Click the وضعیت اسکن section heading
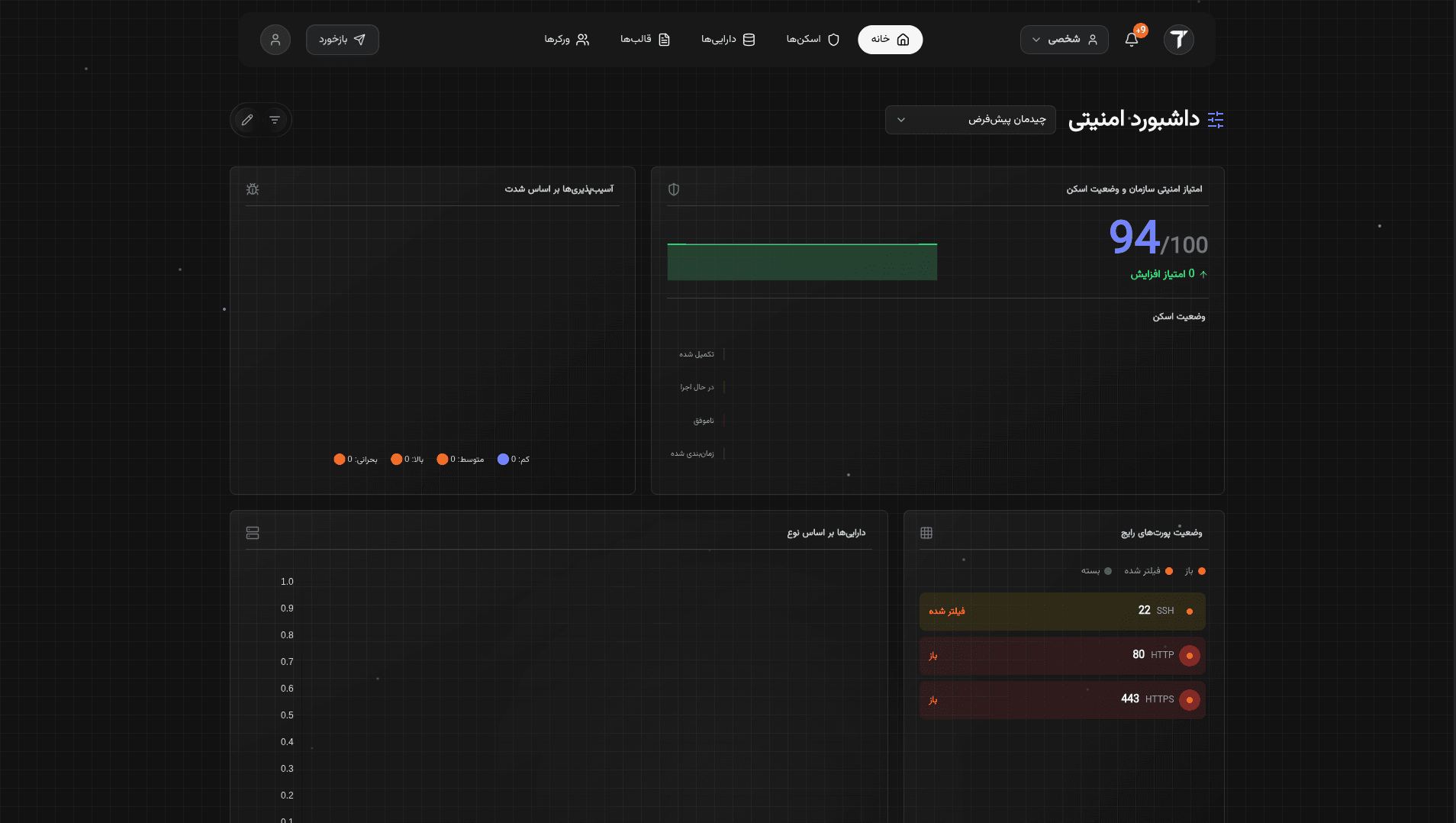Screen dimensions: 1456x823 click(x=1179, y=317)
